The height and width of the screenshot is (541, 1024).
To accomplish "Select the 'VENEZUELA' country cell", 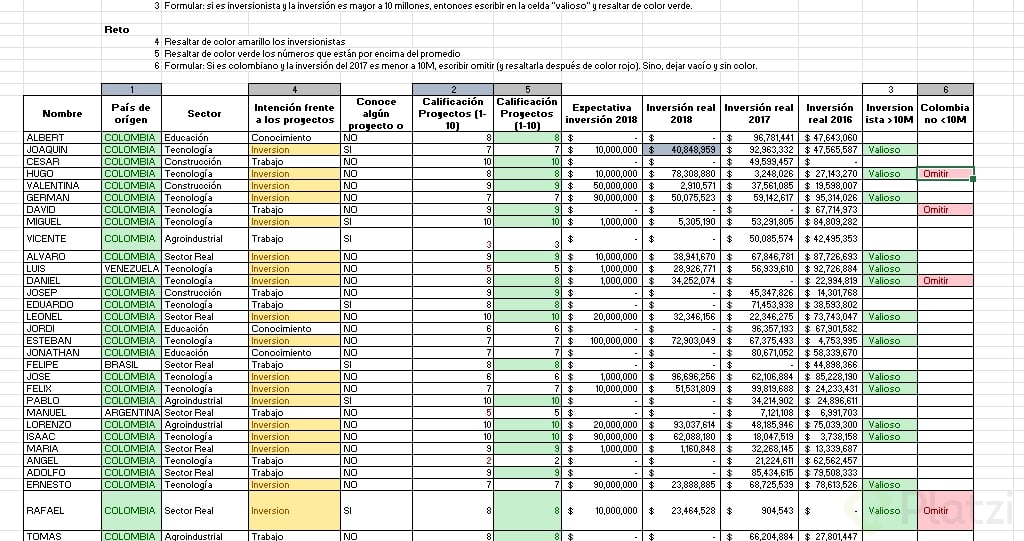I will (131, 269).
